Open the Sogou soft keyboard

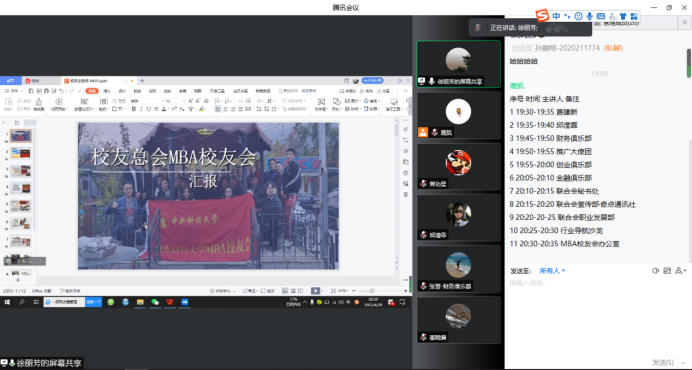[x=601, y=16]
